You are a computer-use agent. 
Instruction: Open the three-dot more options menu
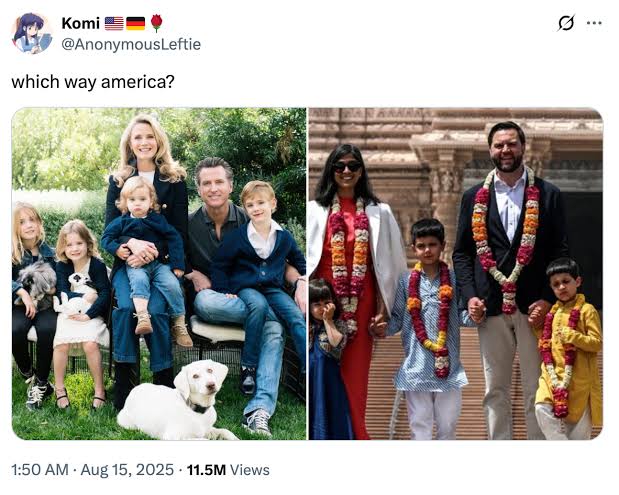click(x=594, y=22)
